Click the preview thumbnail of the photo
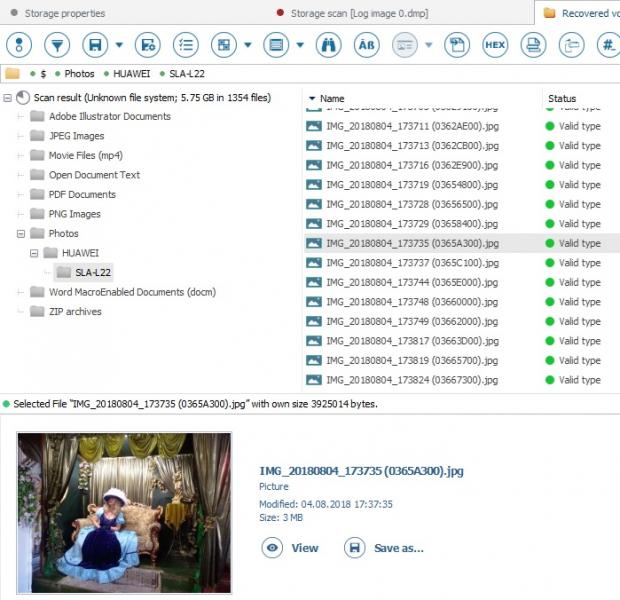 click(x=124, y=513)
